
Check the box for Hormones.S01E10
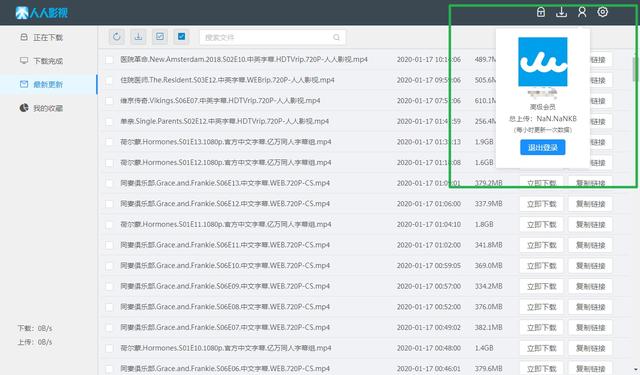pyautogui.click(x=109, y=348)
